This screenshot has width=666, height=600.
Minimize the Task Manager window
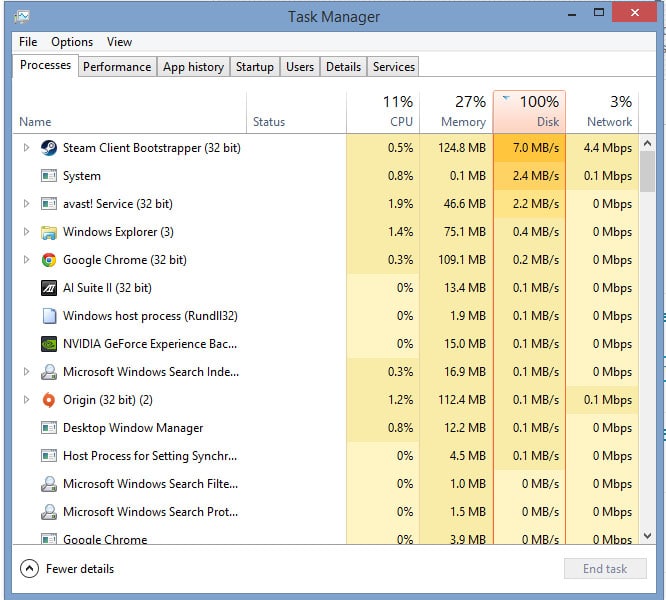(572, 14)
